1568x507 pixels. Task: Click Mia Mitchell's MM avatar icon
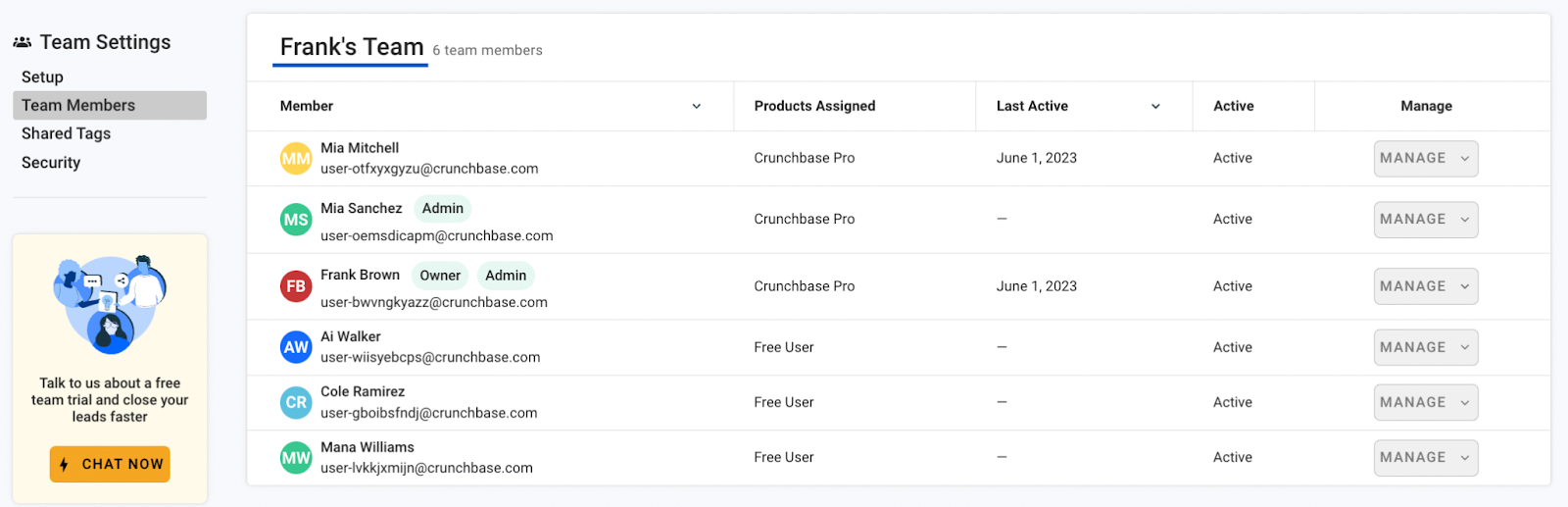[296, 159]
